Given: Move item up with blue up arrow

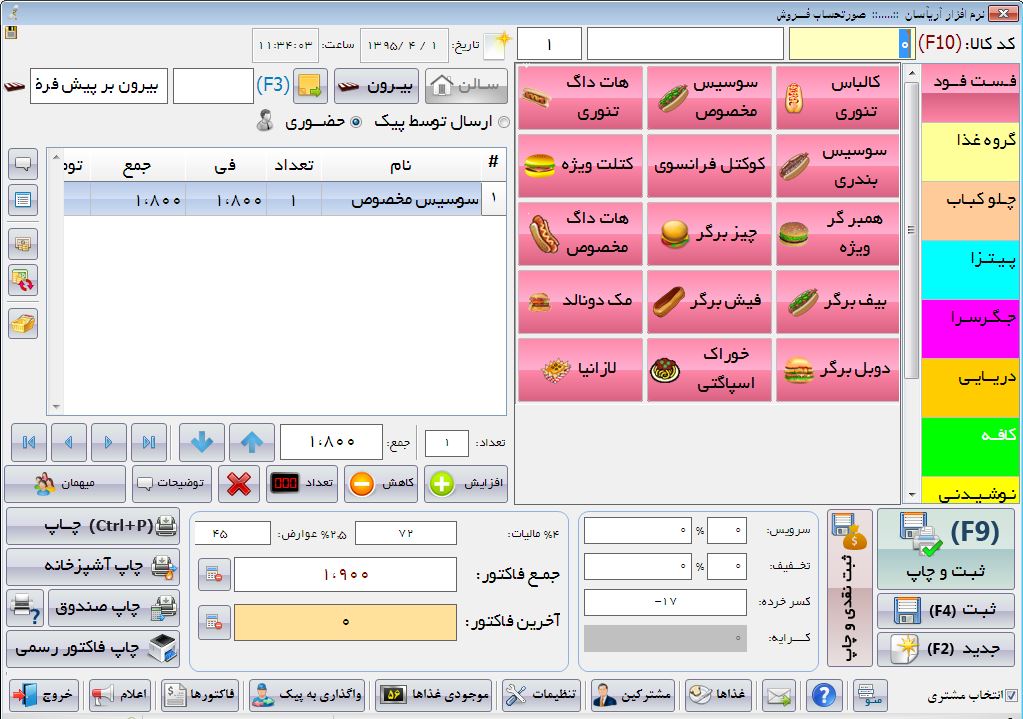Looking at the screenshot, I should 252,442.
